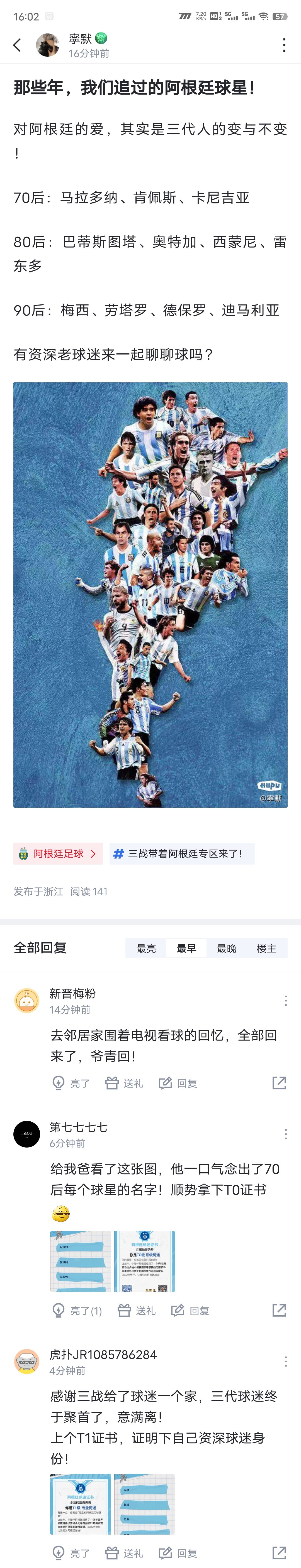Send gift on 新晋梅粉's comment
Screen dimensions: 301x1568
click(x=124, y=1083)
